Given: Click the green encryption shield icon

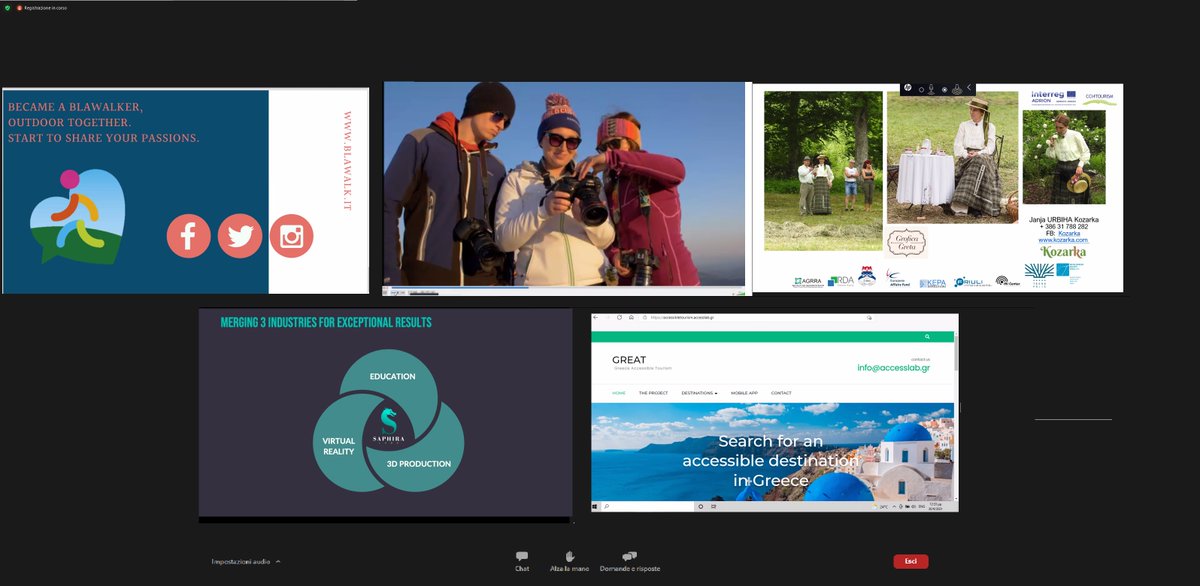Looking at the screenshot, I should pos(7,7).
